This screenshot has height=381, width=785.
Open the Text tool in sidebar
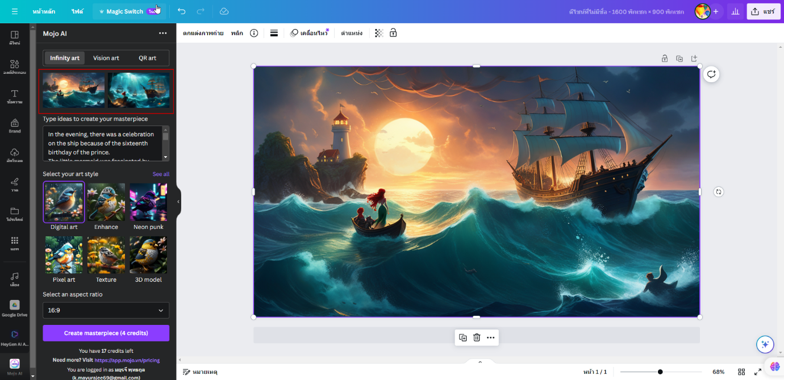pos(15,96)
